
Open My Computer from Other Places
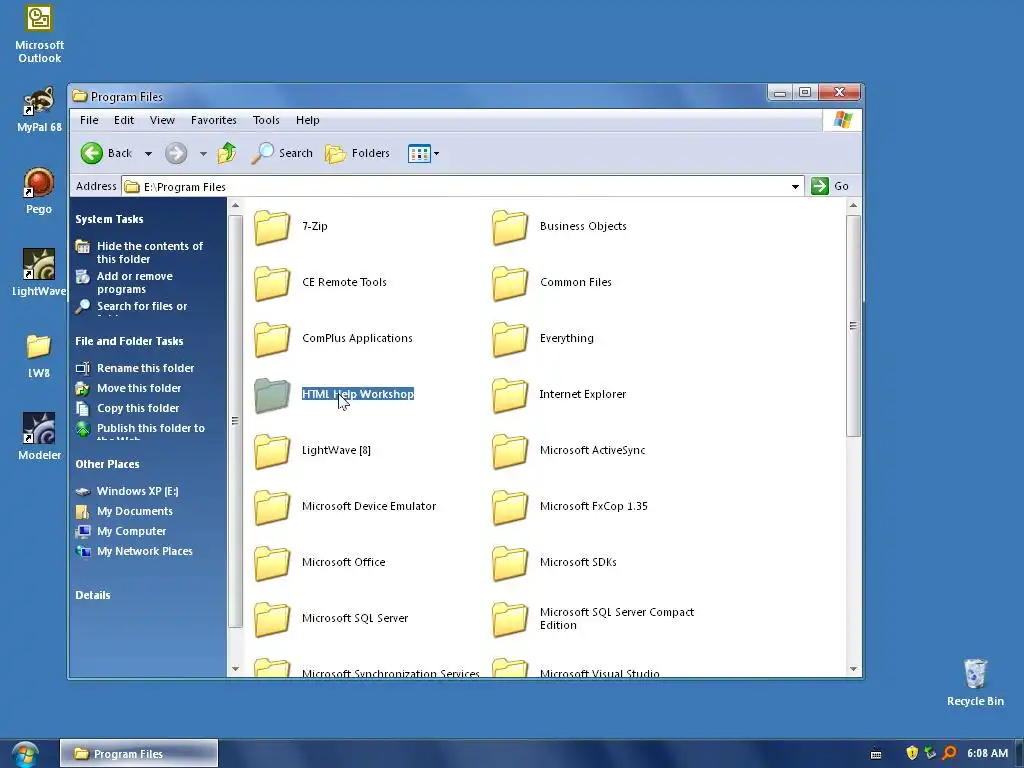(x=121, y=532)
